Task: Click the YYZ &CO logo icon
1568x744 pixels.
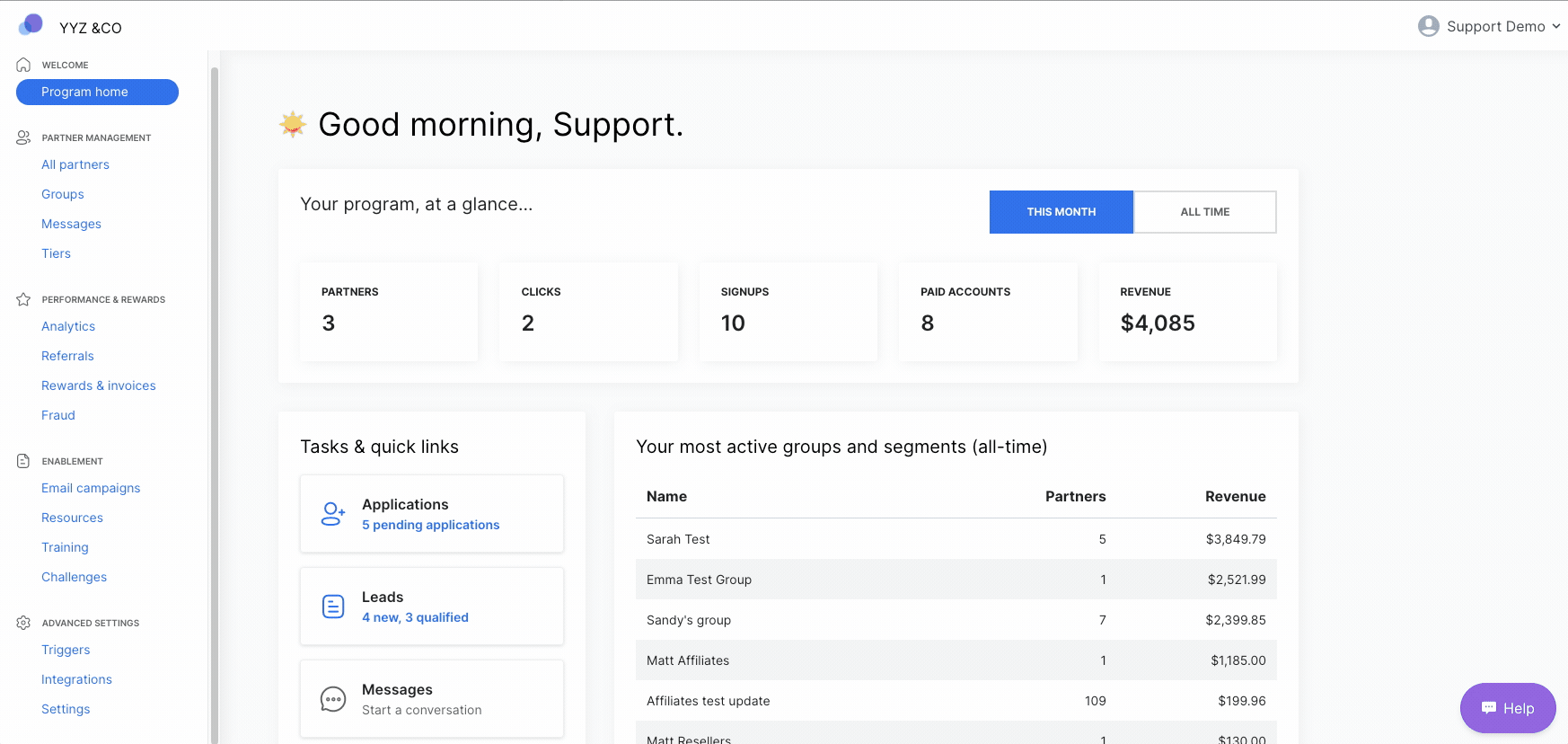Action: 31,24
